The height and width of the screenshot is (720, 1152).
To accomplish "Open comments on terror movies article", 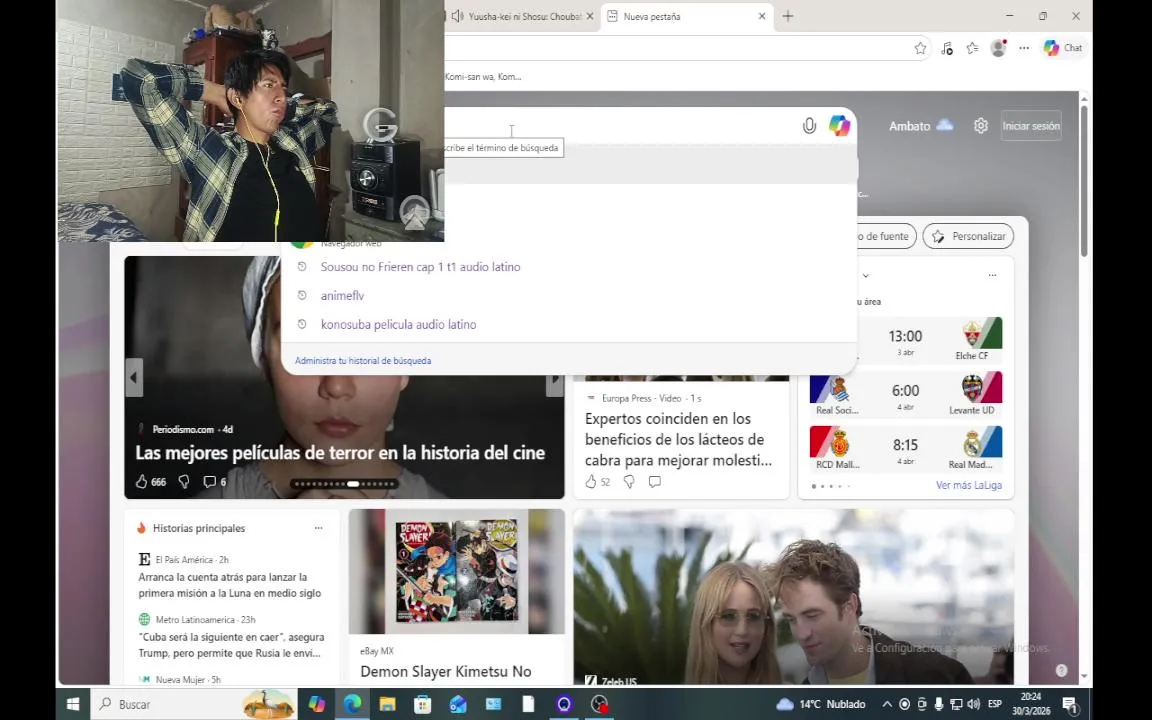I will coord(209,482).
